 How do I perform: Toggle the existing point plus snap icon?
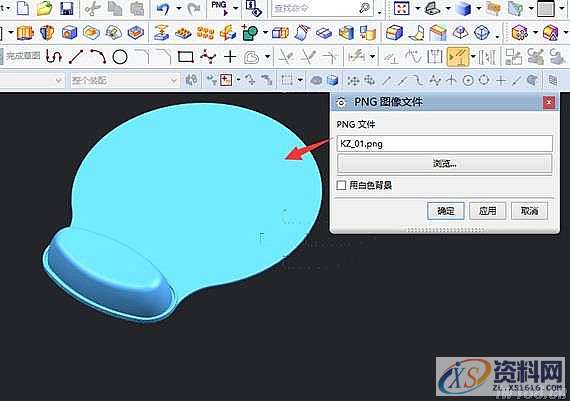point(500,80)
